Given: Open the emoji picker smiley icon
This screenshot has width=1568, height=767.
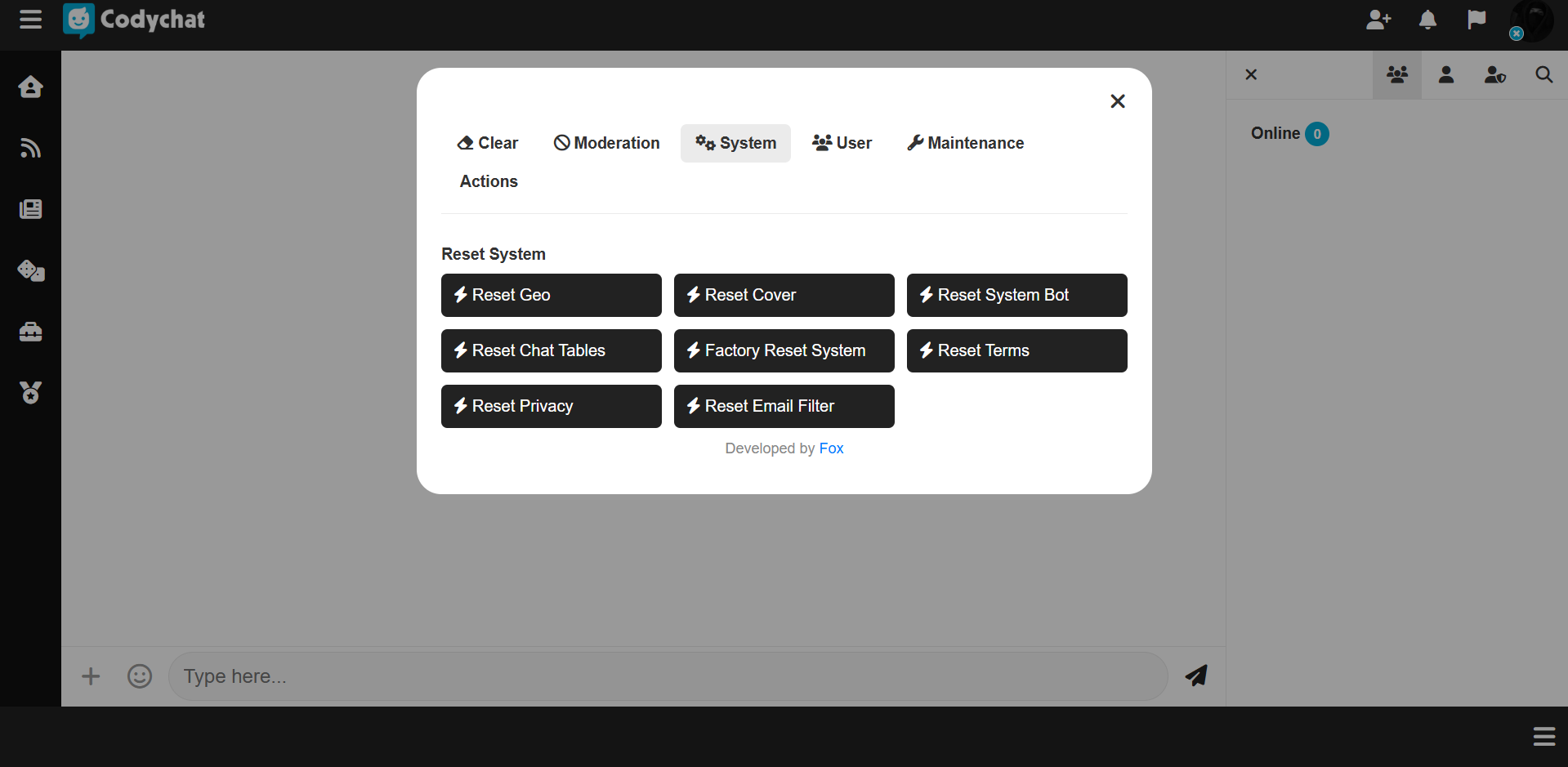Looking at the screenshot, I should [140, 676].
